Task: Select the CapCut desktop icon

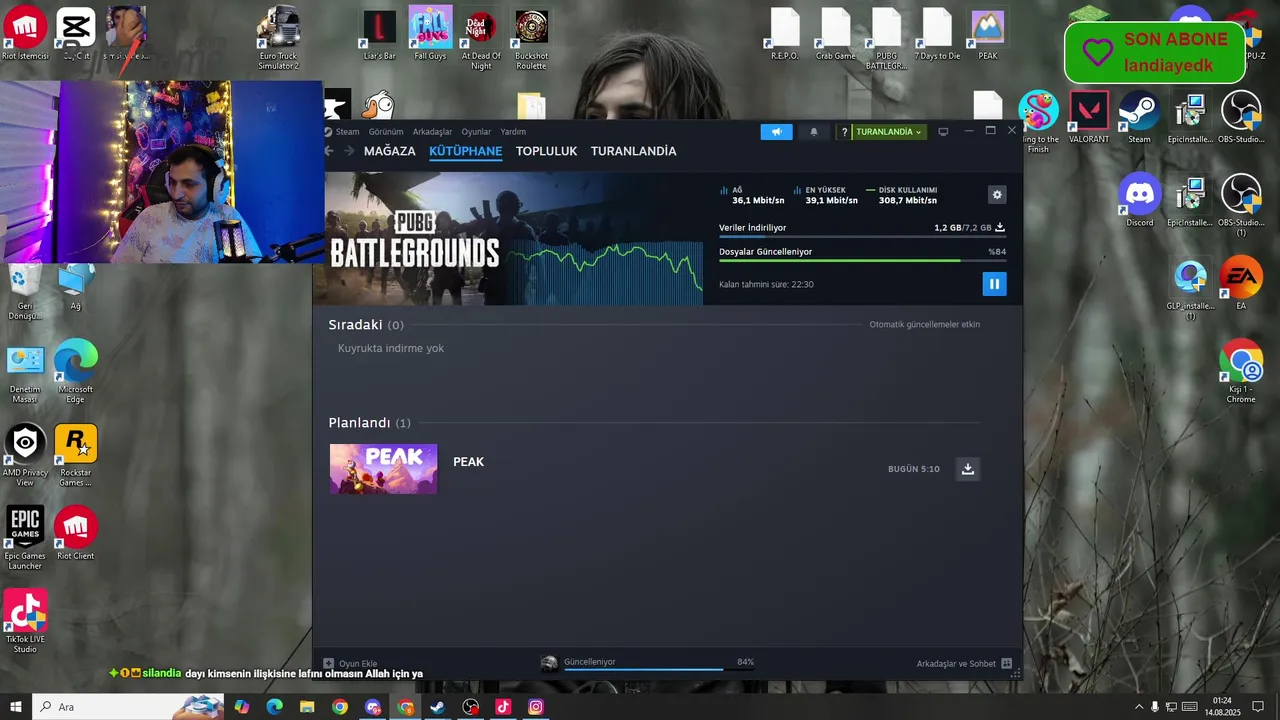Action: point(76,35)
